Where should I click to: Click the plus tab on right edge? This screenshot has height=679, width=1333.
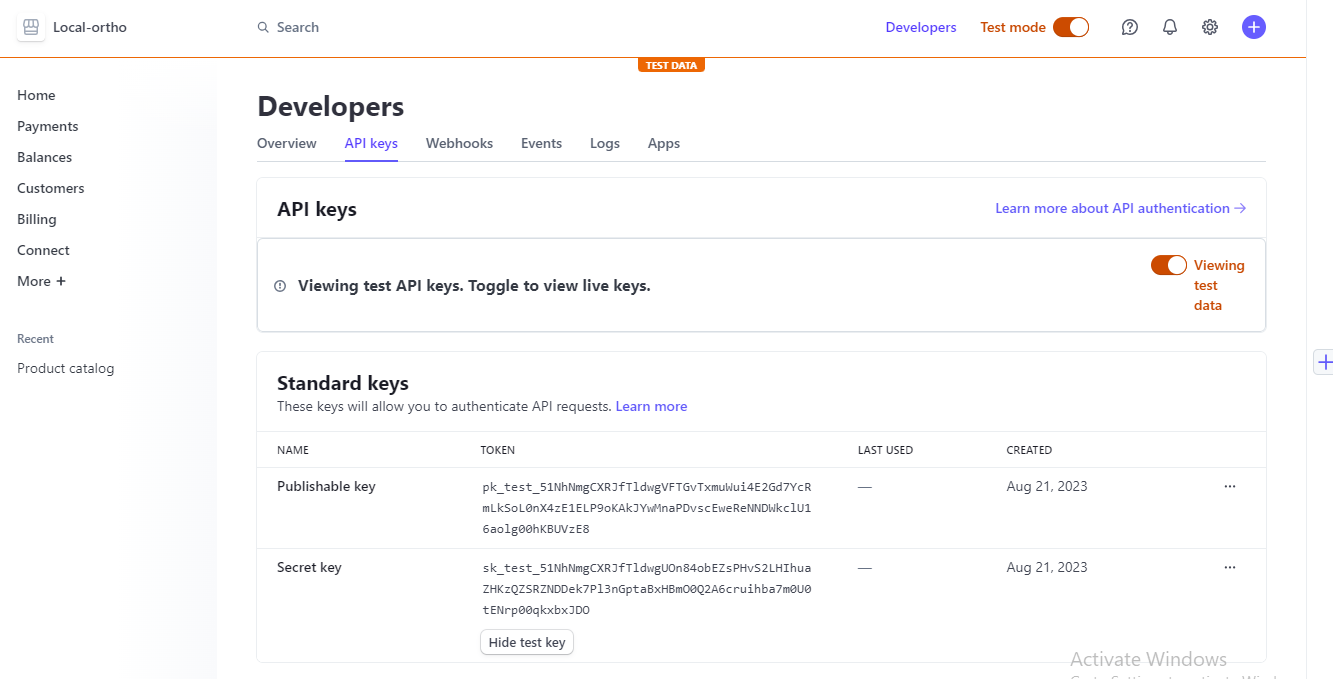(1324, 362)
